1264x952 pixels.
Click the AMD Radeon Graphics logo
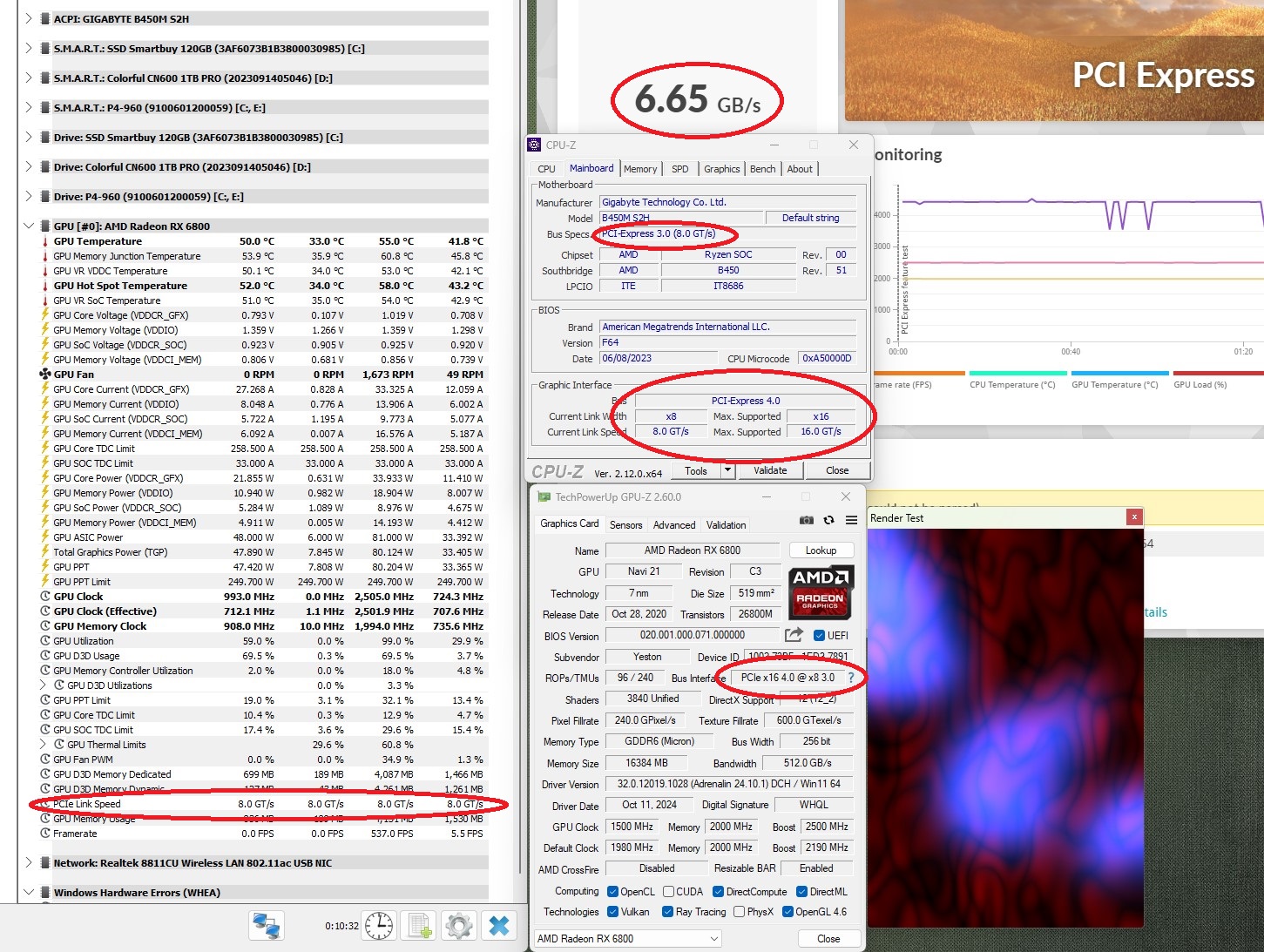point(821,592)
